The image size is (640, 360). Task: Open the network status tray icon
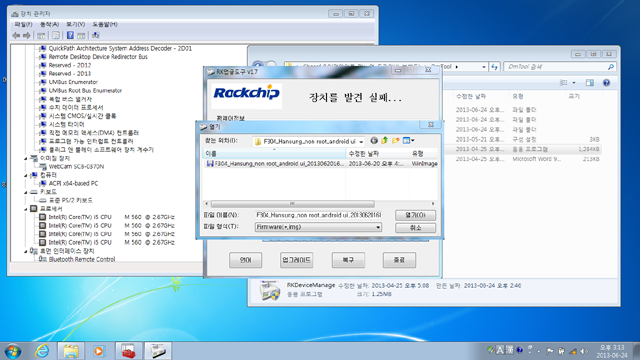click(573, 351)
